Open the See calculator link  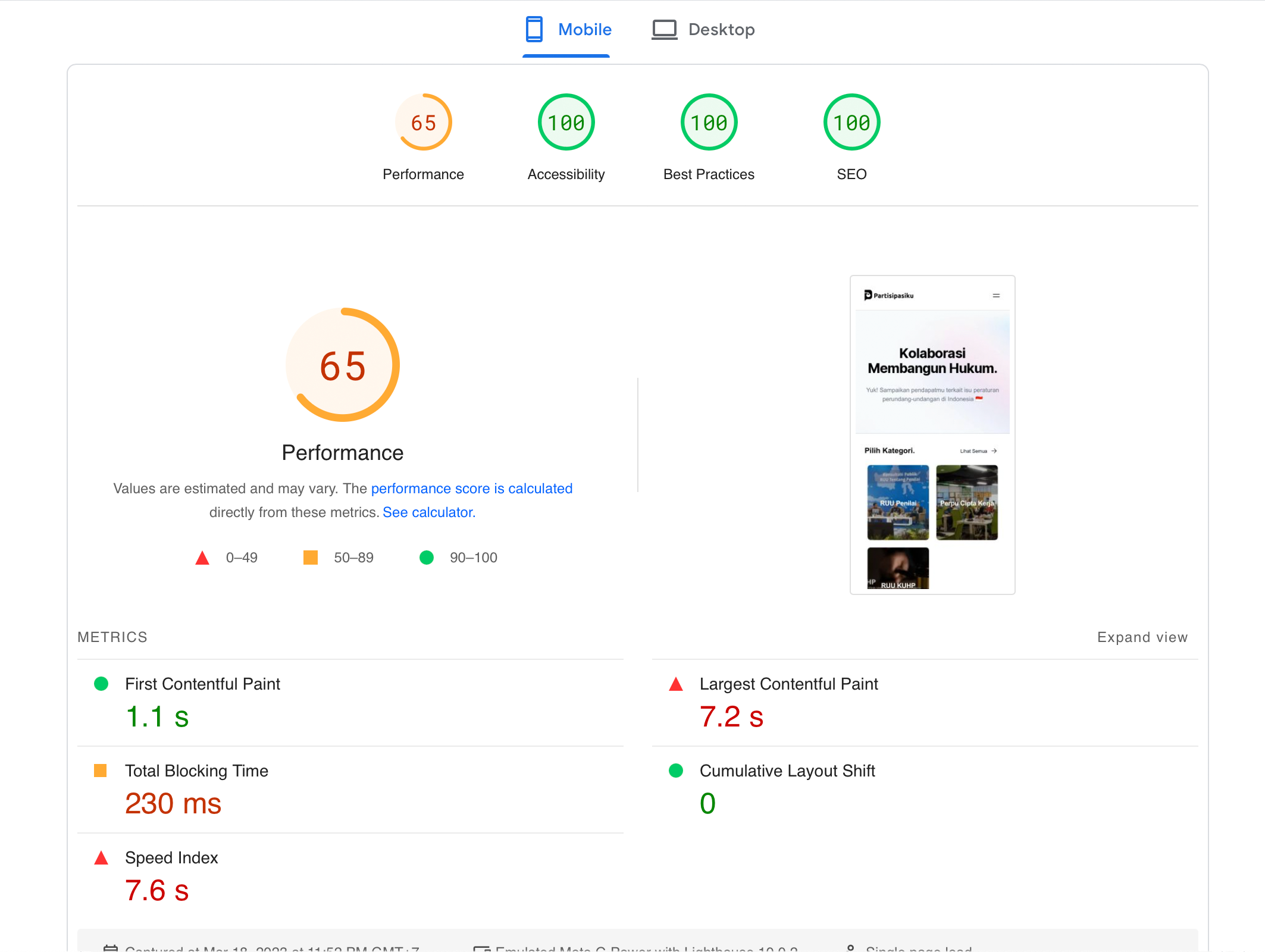(x=428, y=512)
